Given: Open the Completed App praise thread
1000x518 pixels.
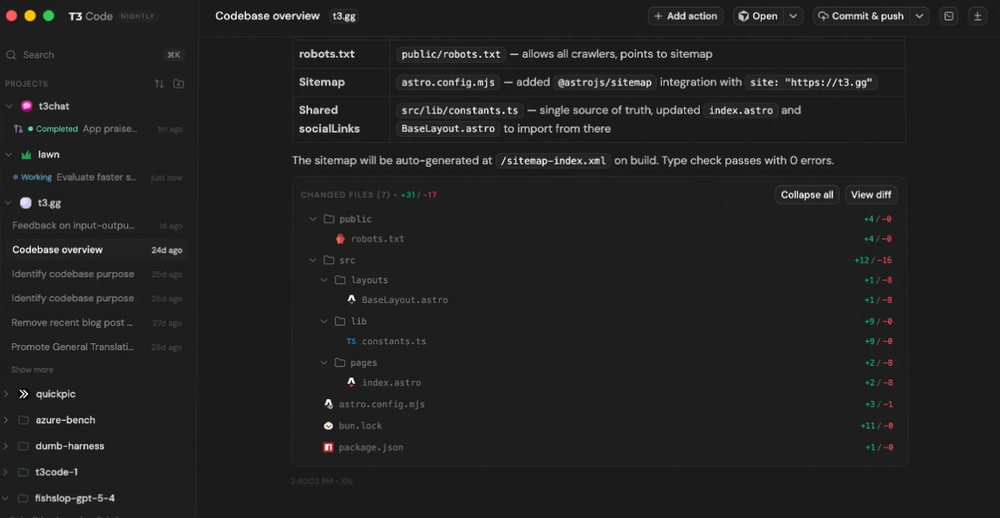Looking at the screenshot, I should 97,129.
